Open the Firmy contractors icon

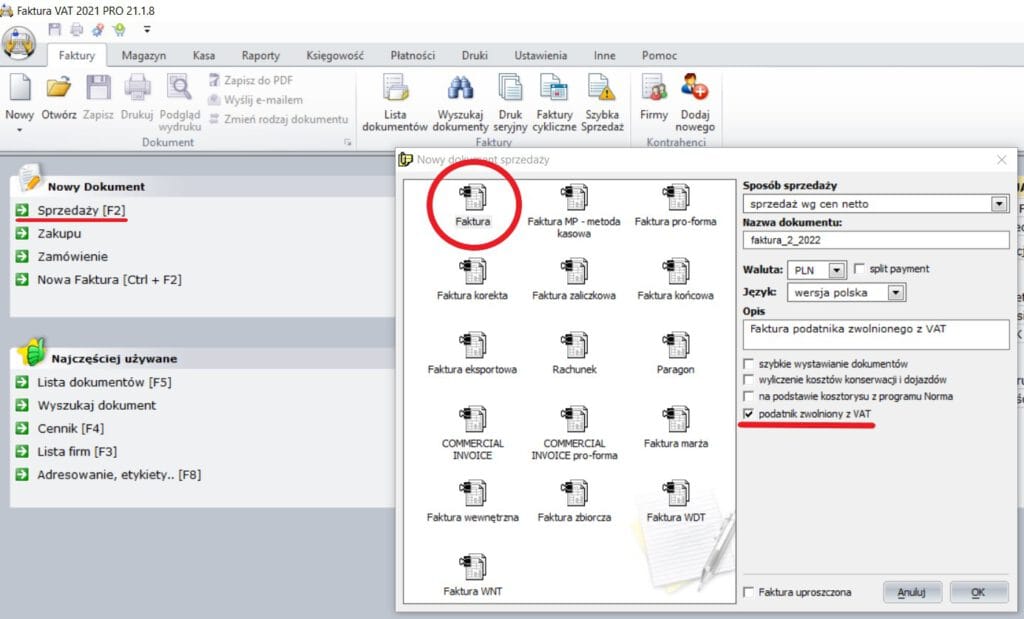tap(654, 92)
